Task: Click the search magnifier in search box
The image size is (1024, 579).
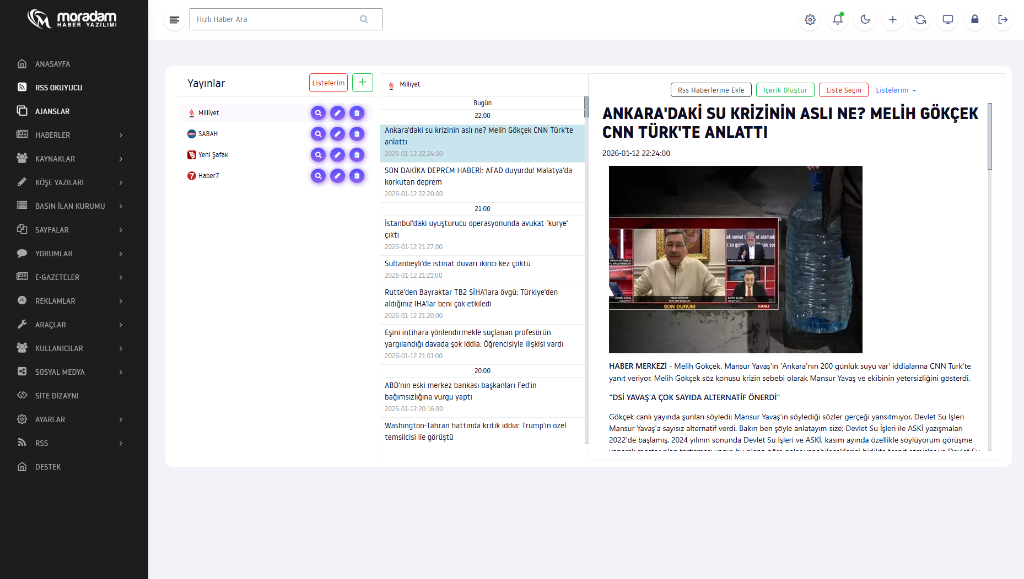Action: [x=364, y=20]
